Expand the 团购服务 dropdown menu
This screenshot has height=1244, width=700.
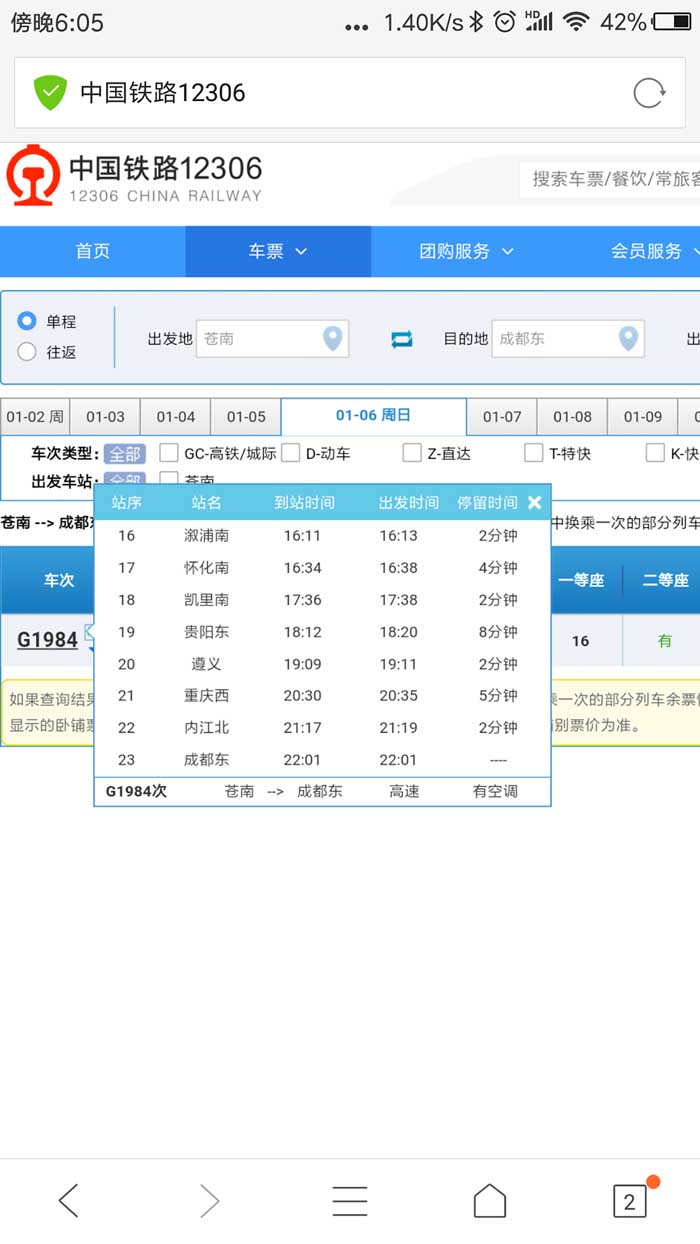(466, 252)
